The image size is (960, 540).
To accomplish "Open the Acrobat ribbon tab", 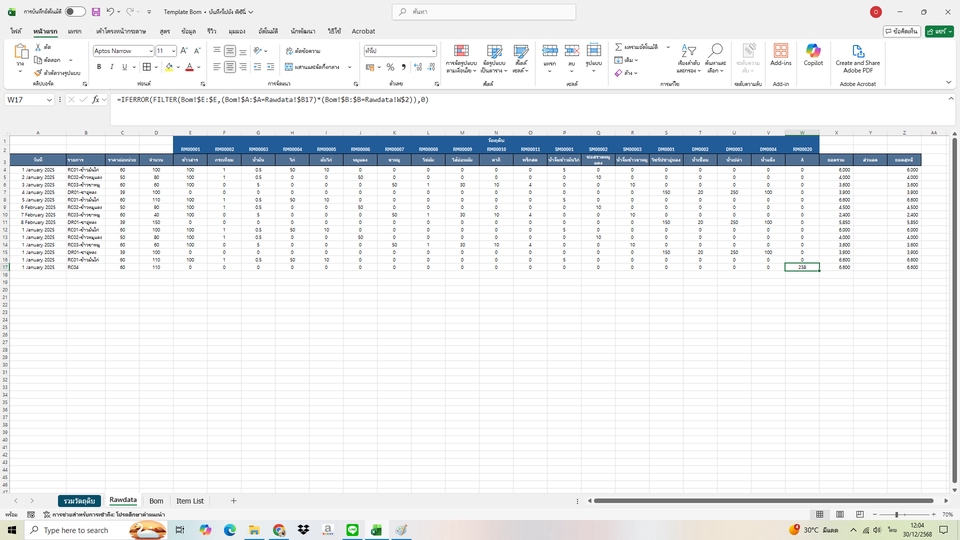I will click(x=363, y=31).
